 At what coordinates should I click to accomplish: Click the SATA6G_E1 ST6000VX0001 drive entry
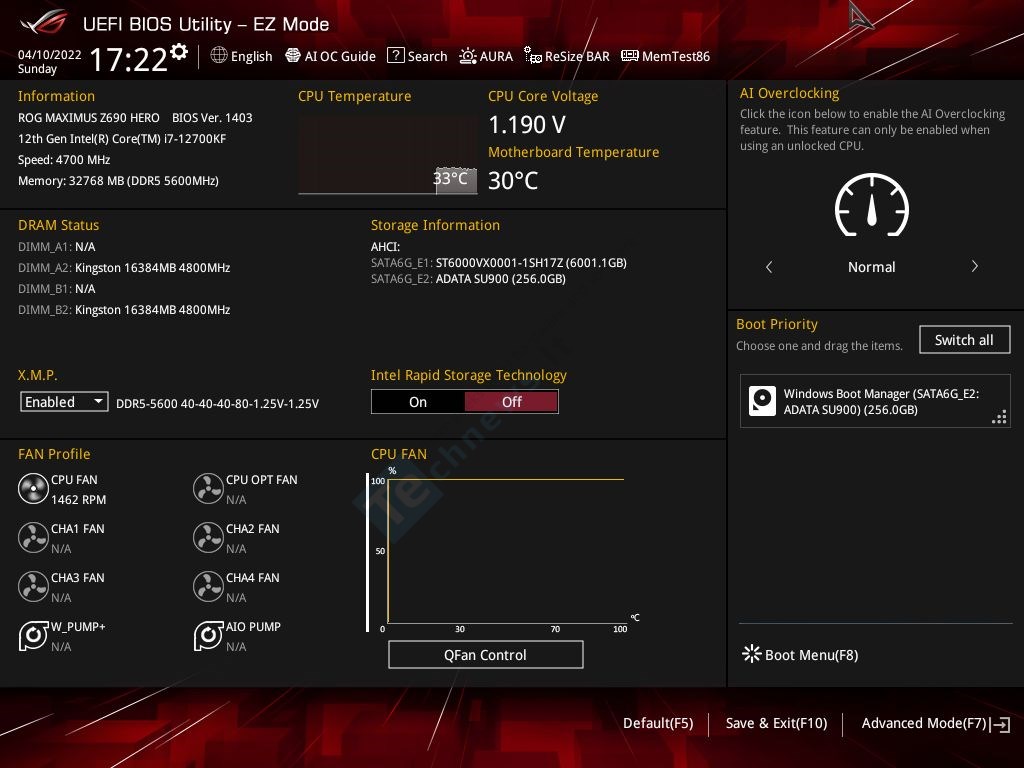click(x=499, y=263)
